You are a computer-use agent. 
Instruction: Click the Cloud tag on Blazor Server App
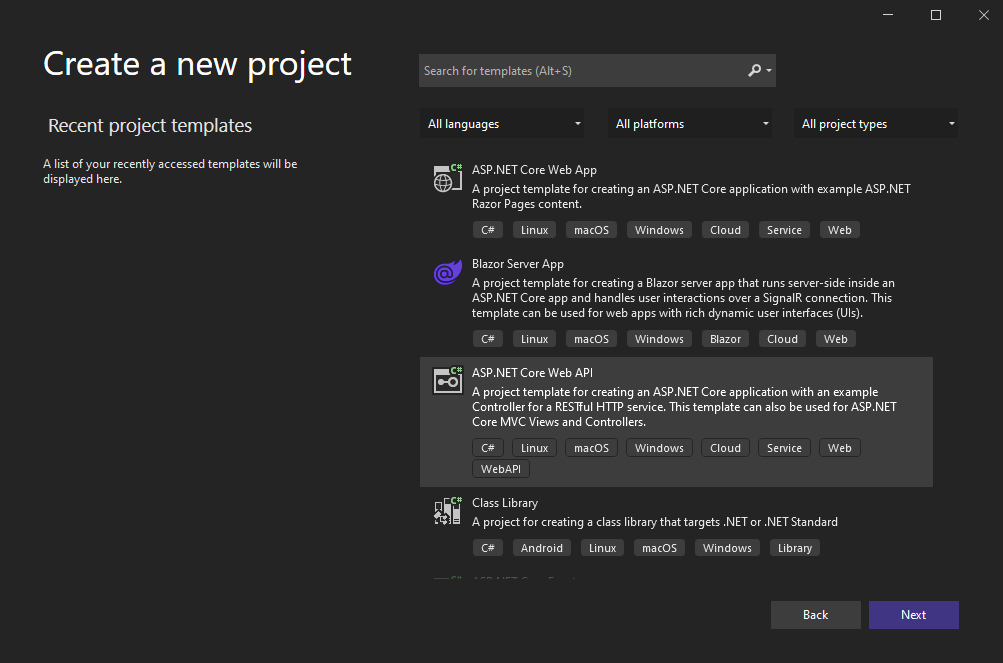[x=782, y=339]
